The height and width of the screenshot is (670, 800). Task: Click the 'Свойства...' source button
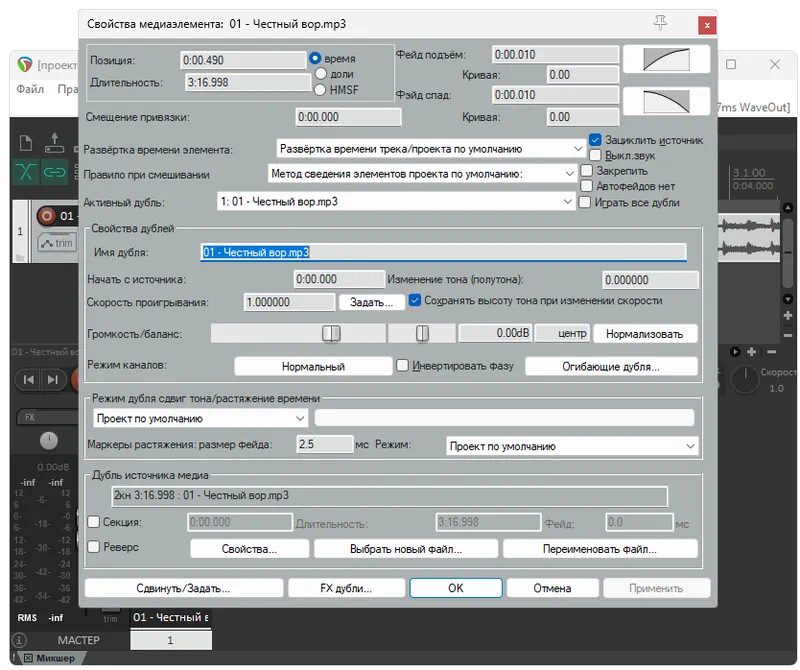[x=249, y=549]
